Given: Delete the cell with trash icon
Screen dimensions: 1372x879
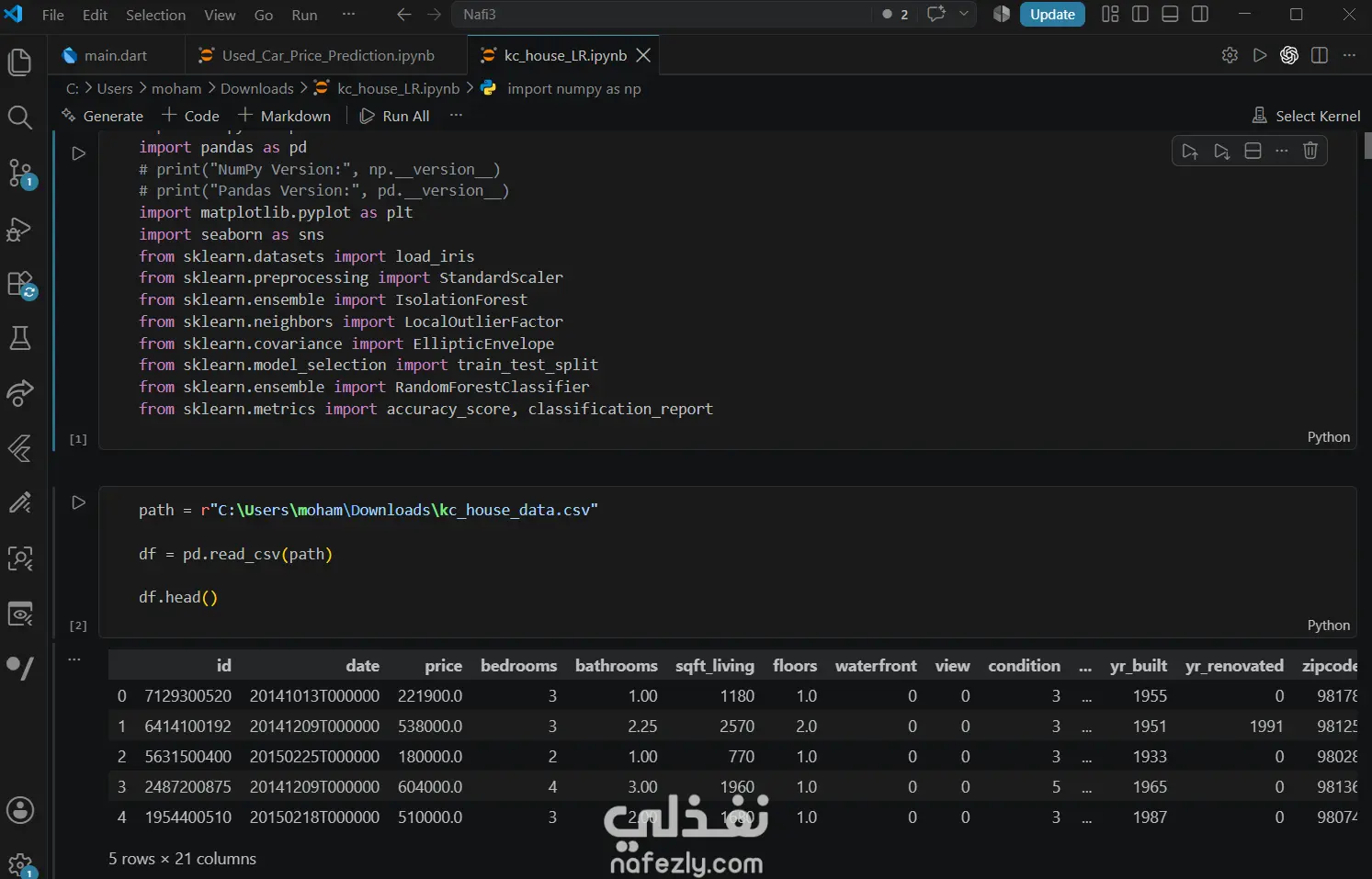Looking at the screenshot, I should pos(1310,151).
